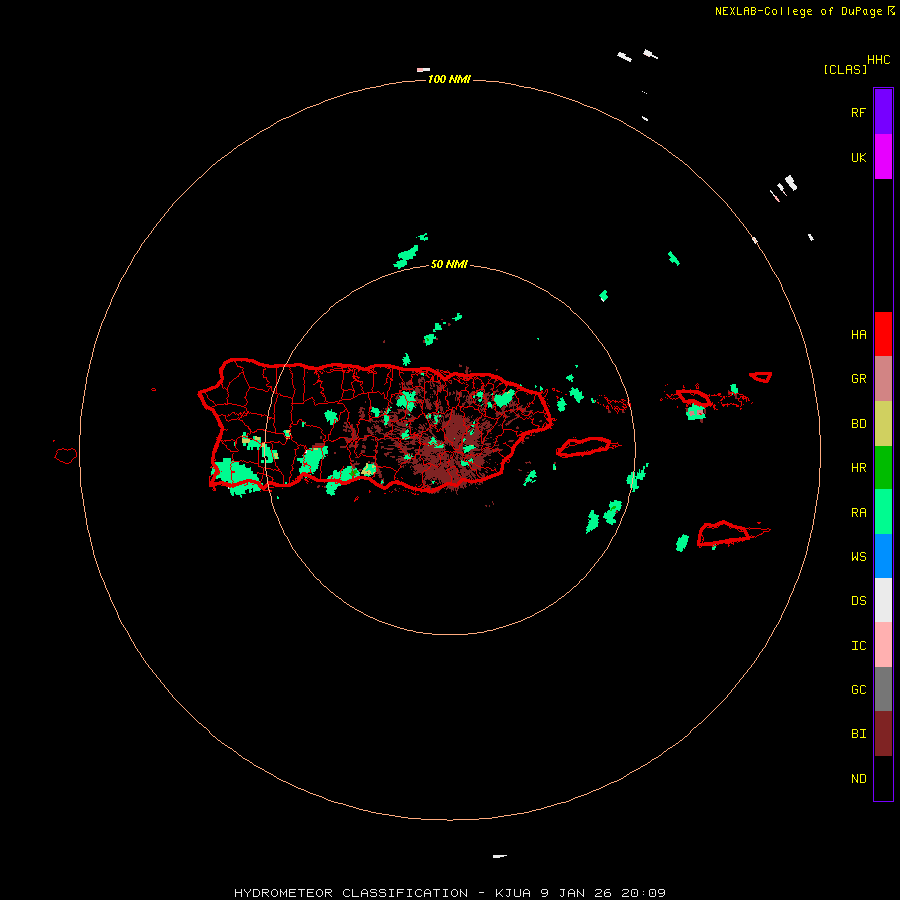Click the rain echo west of St. Croix
The image size is (900, 900).
point(682,542)
